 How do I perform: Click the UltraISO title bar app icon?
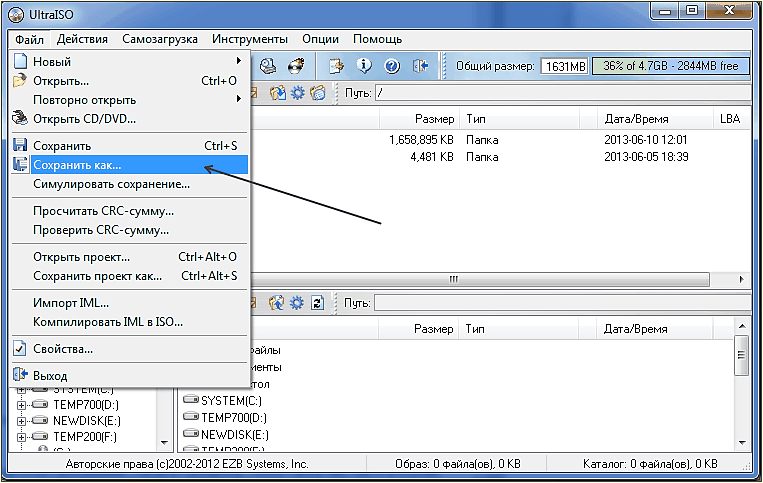[16, 15]
